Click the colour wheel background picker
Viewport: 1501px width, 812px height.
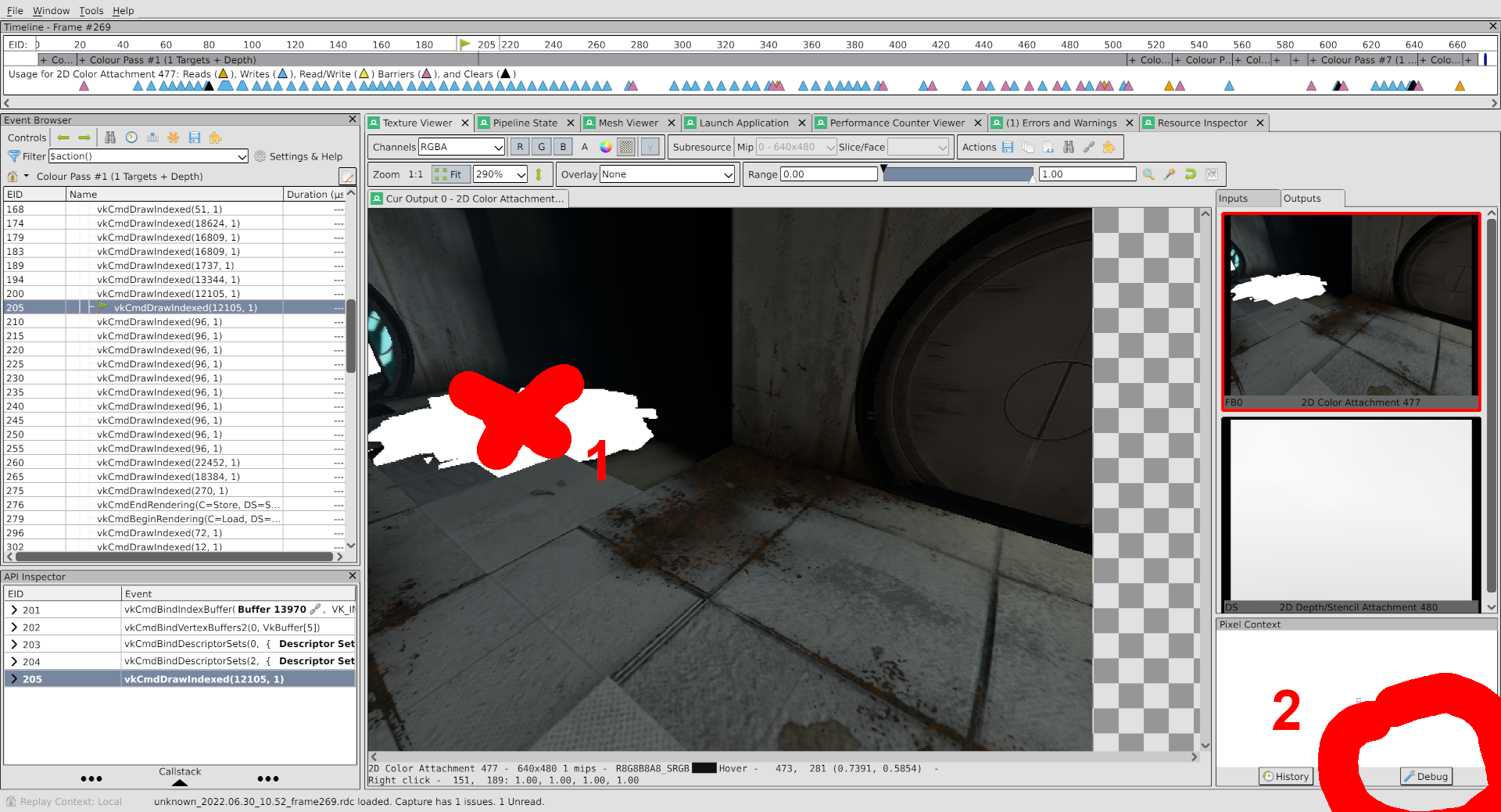(x=606, y=147)
